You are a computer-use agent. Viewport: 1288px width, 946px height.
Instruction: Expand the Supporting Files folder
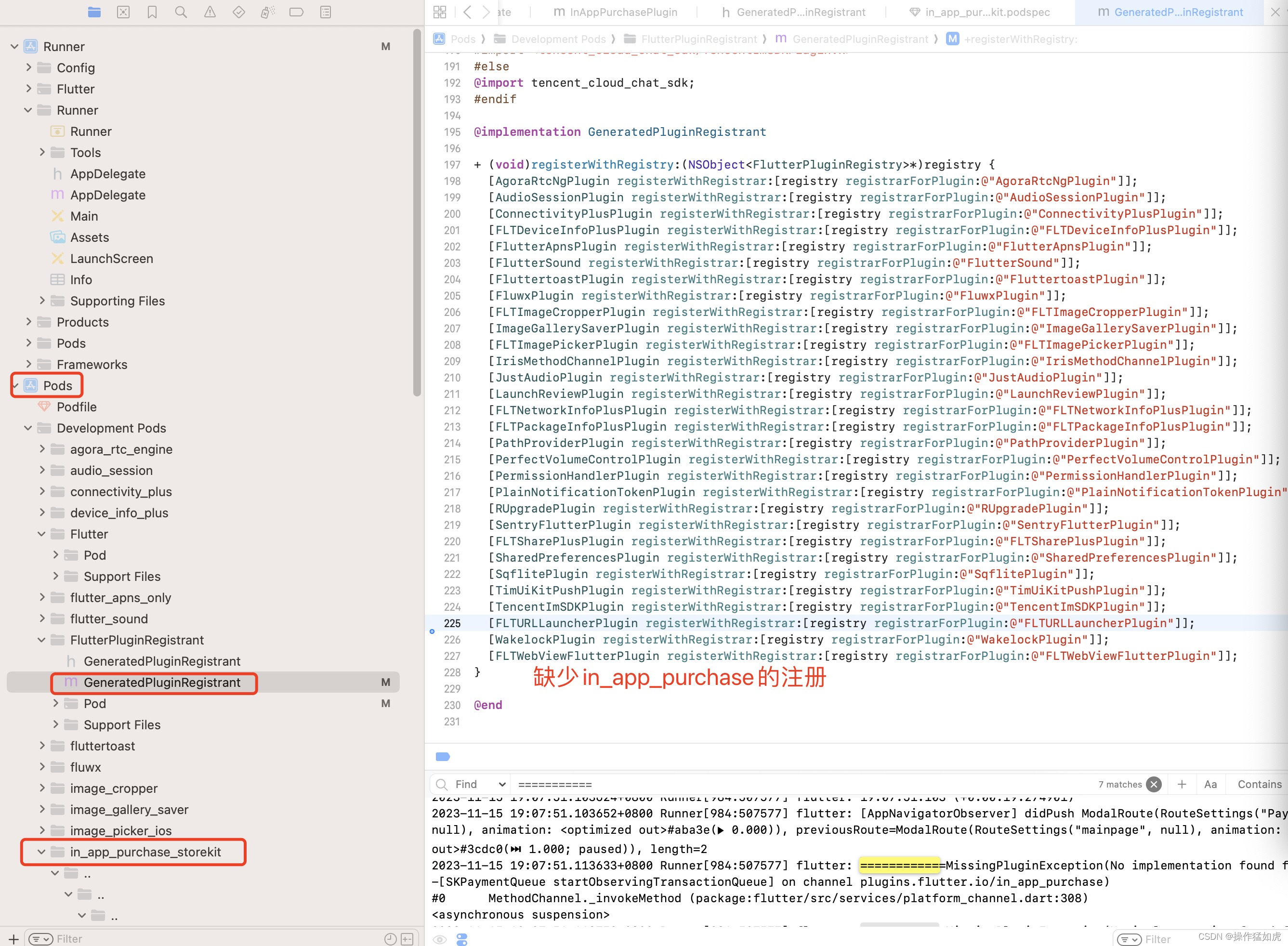coord(42,301)
